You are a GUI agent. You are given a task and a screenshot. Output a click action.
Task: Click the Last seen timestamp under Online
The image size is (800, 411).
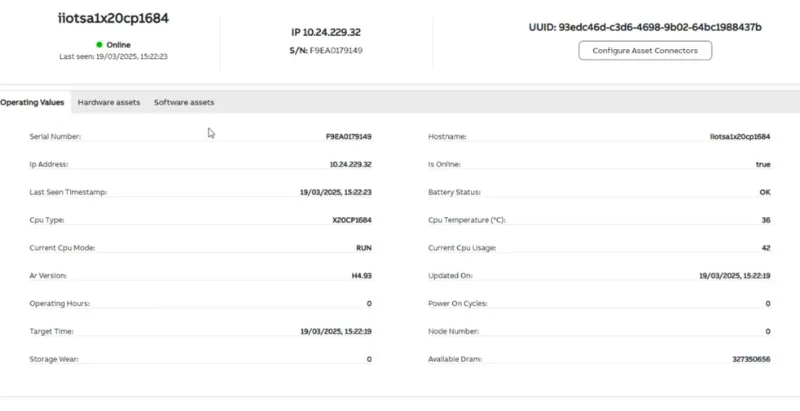click(x=112, y=57)
